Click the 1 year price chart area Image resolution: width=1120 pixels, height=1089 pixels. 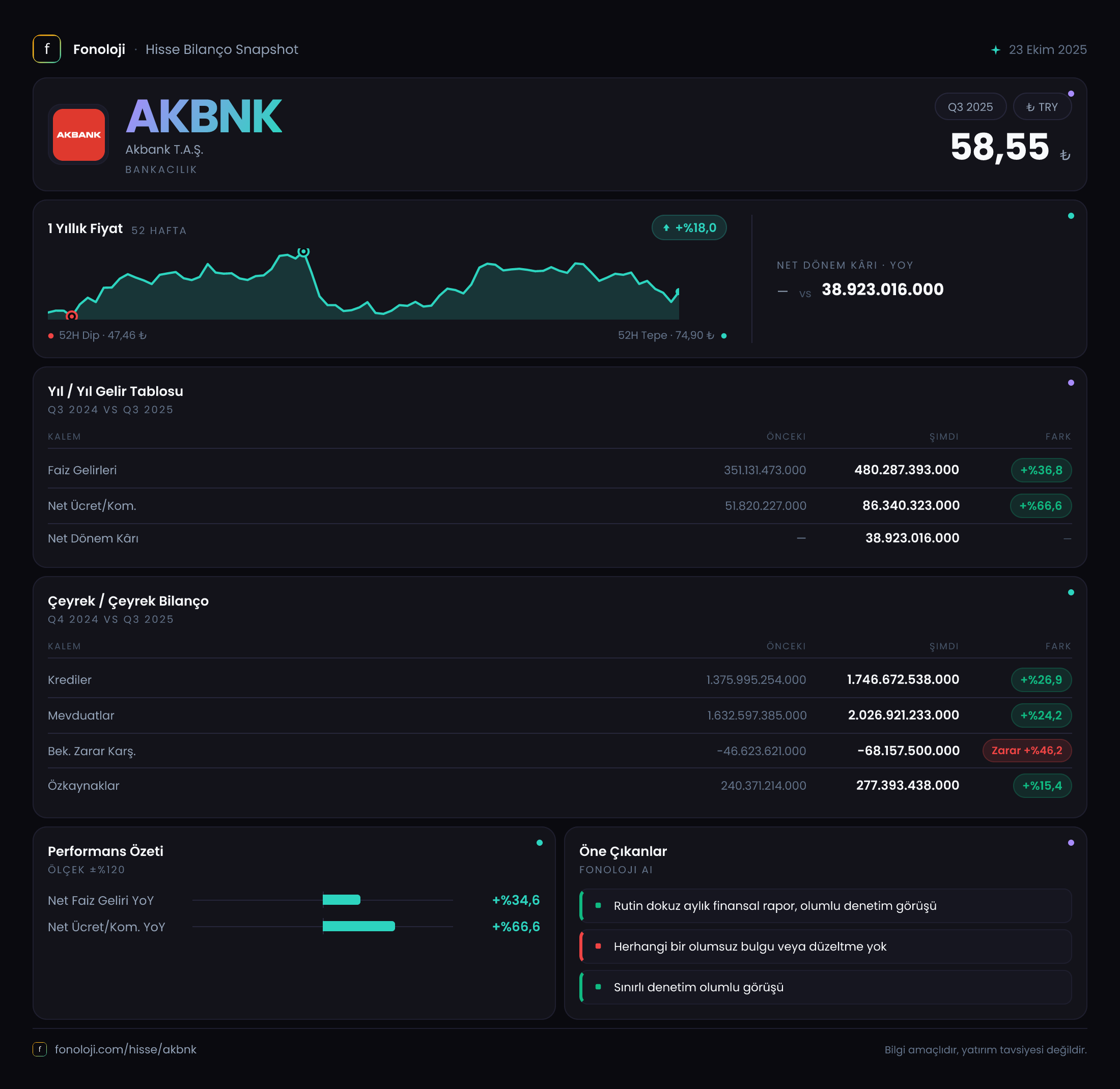(x=363, y=284)
